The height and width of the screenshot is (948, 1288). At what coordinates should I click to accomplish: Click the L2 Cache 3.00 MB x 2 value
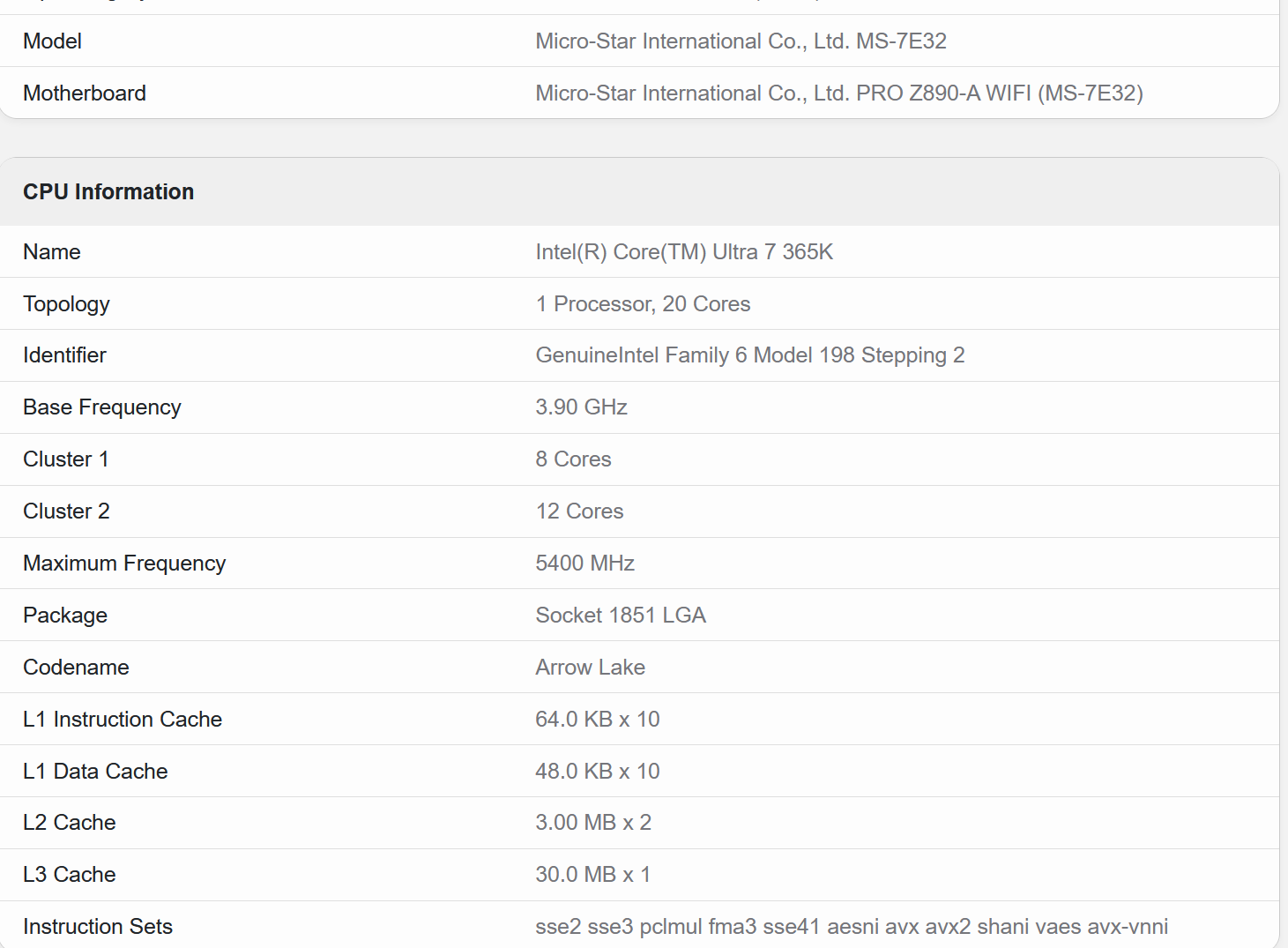(592, 823)
